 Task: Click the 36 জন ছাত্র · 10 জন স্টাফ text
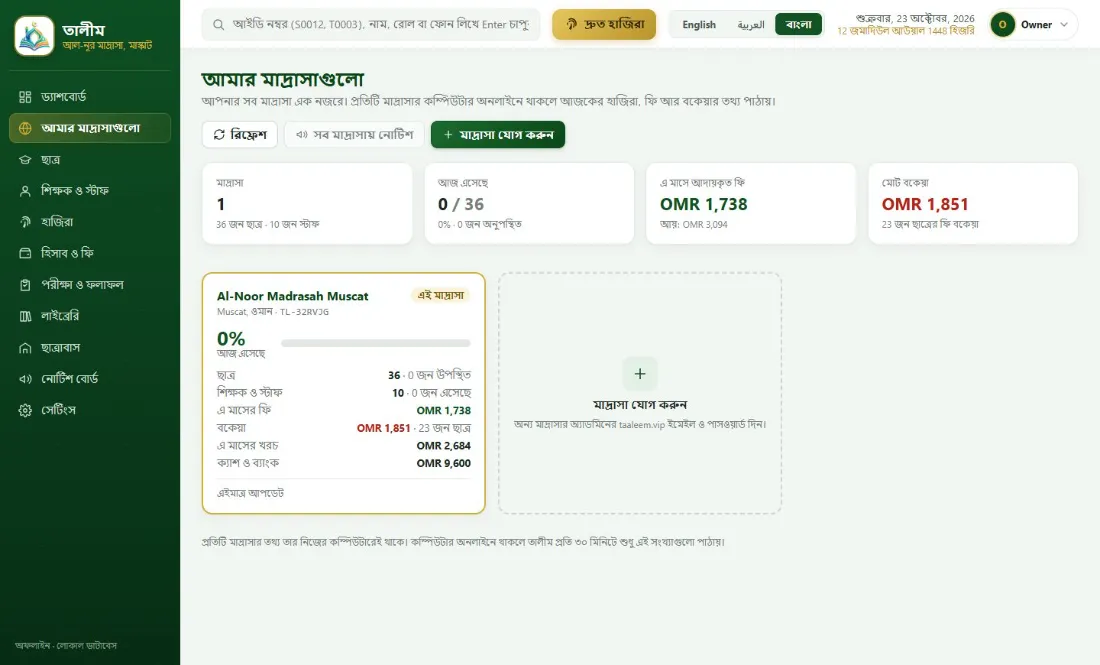tap(268, 224)
